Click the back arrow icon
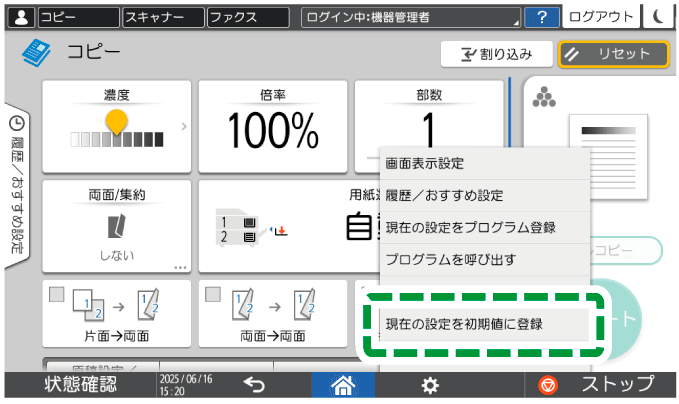The height and width of the screenshot is (404, 679). click(254, 385)
